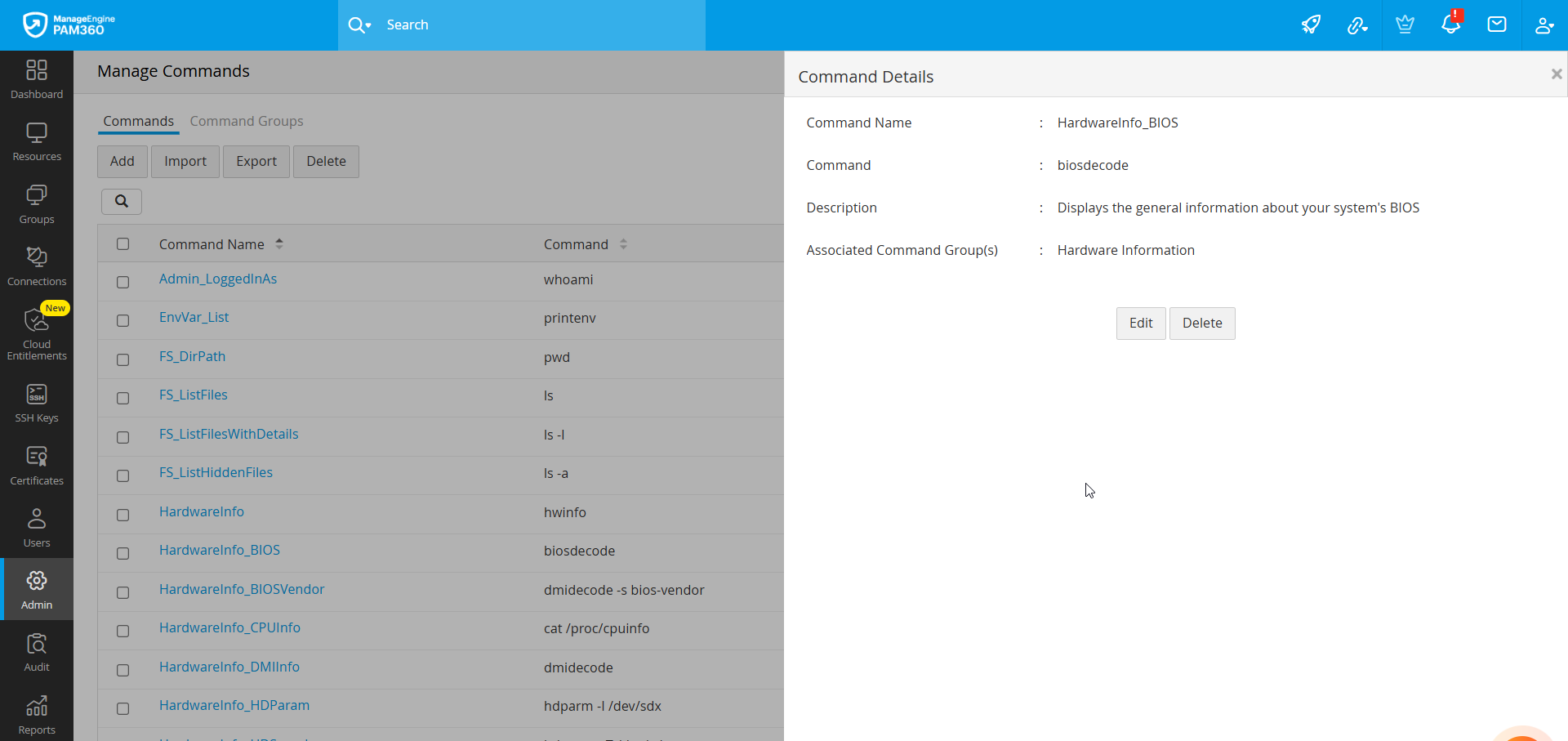
Task: Open the Certificates sidebar icon
Action: tap(37, 466)
